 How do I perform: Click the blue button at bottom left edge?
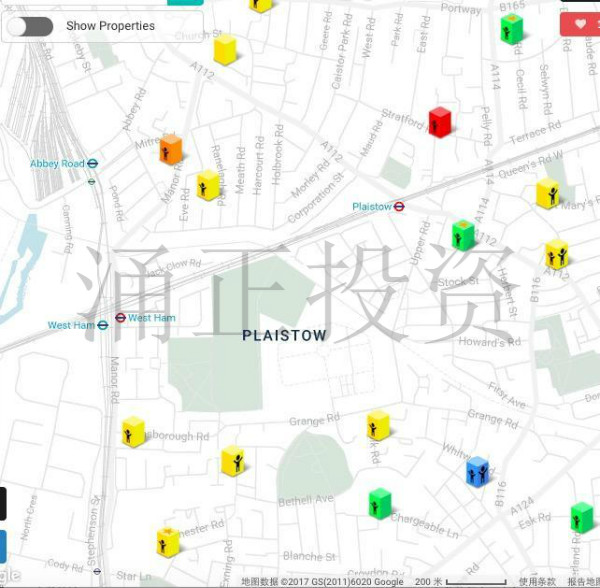[3, 546]
